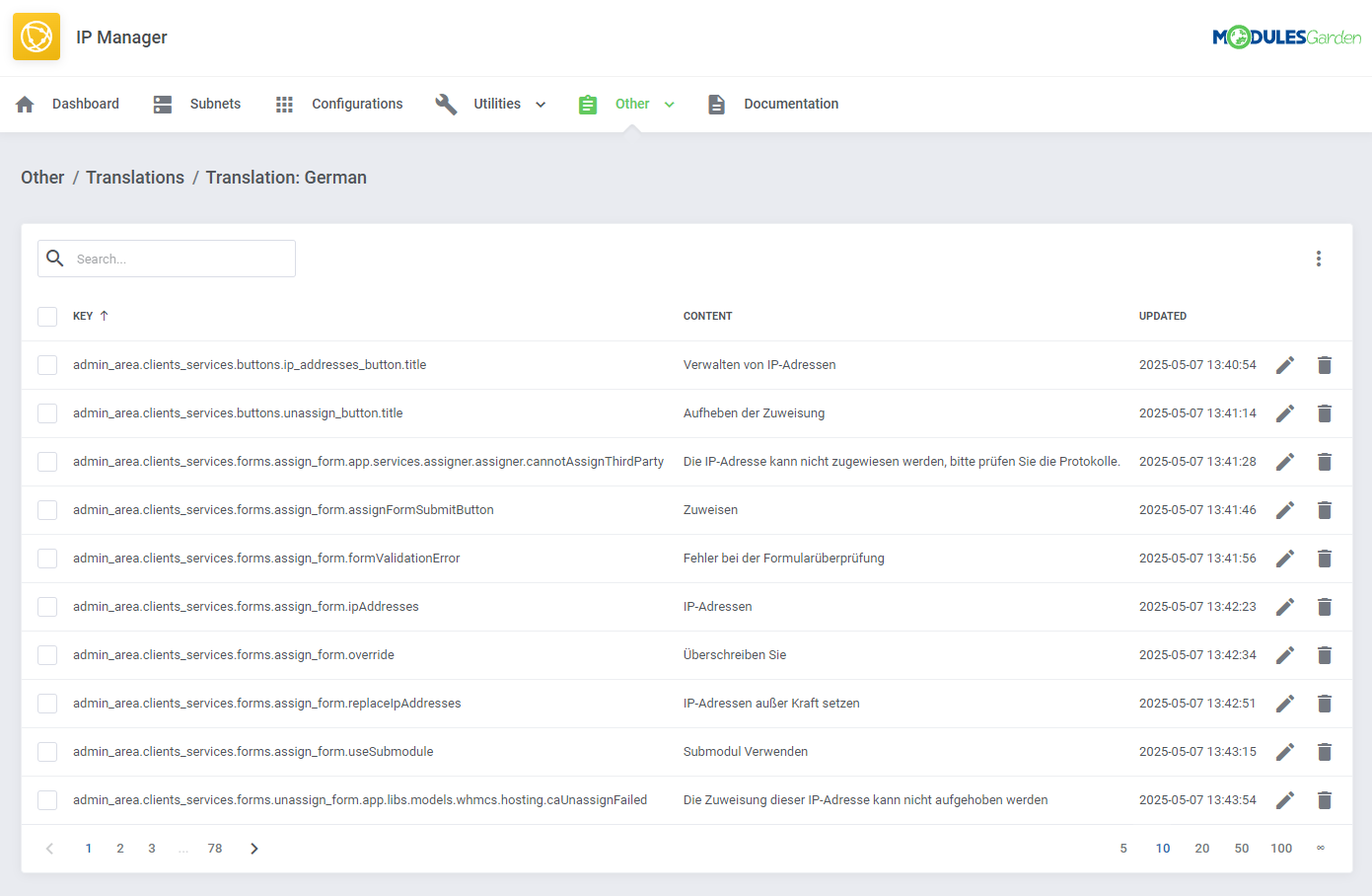
Task: Select the checkbox for assignFormSubmitButton row
Action: click(46, 510)
